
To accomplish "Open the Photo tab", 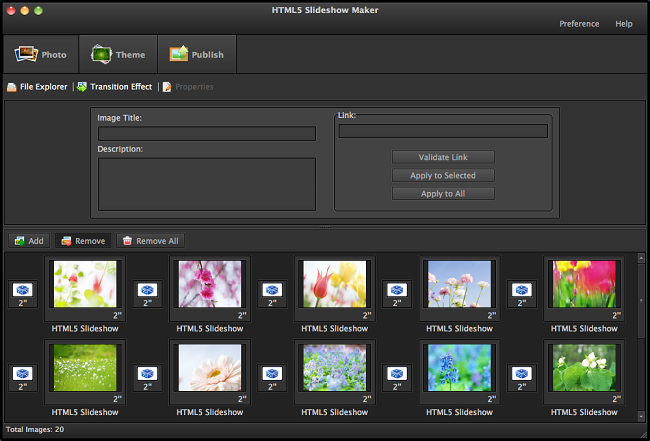I will click(41, 54).
